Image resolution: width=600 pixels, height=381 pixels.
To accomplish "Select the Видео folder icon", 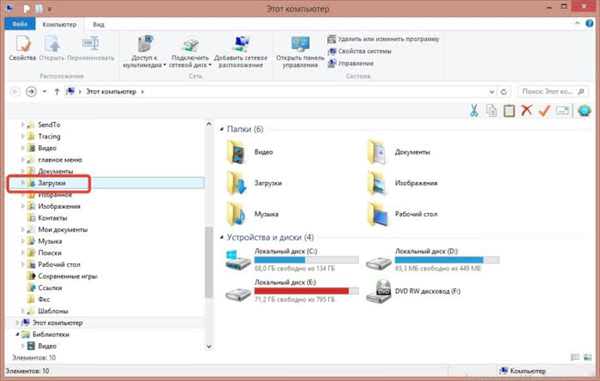I will pyautogui.click(x=236, y=152).
